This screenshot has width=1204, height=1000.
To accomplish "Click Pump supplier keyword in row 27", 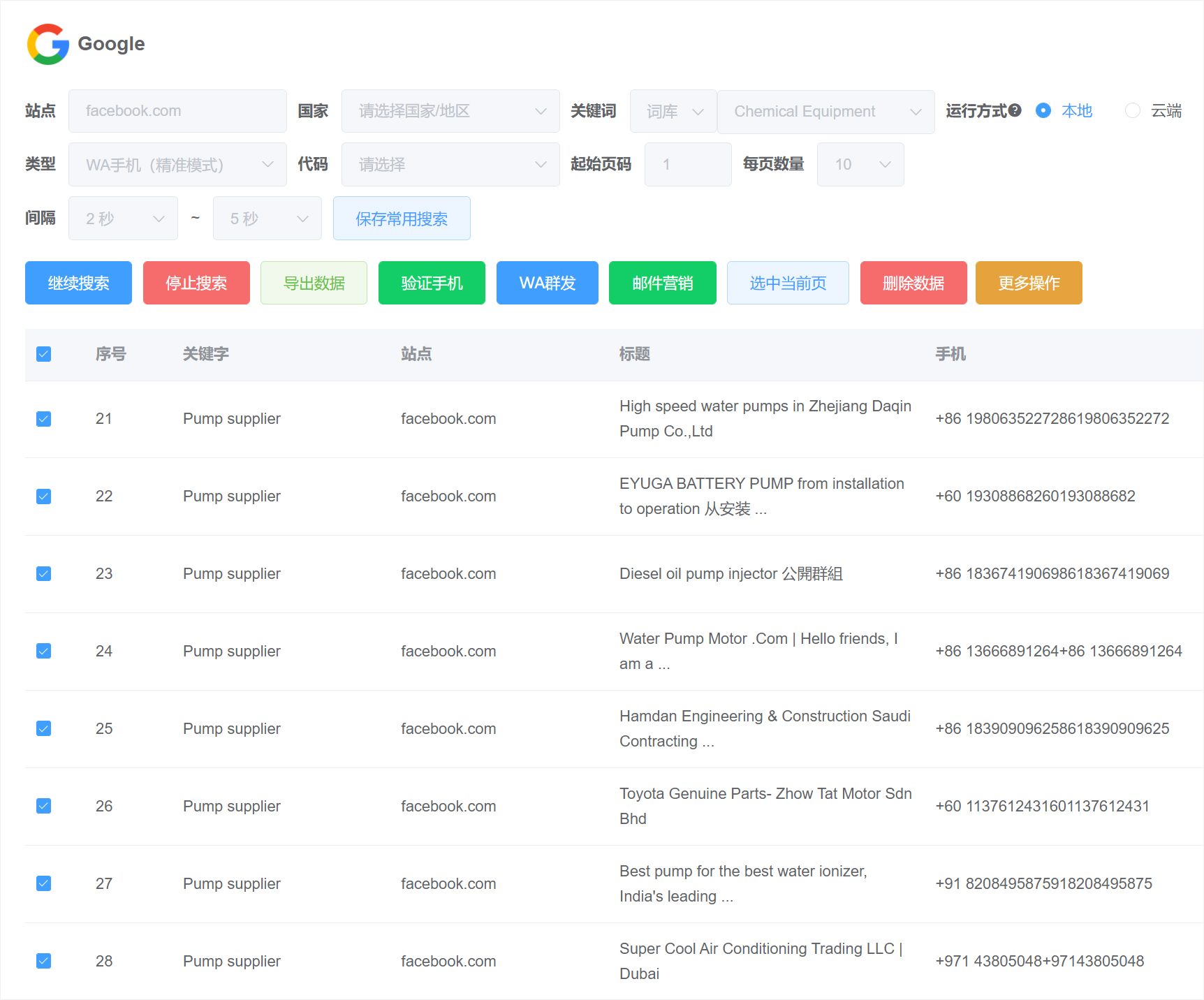I will [x=232, y=884].
